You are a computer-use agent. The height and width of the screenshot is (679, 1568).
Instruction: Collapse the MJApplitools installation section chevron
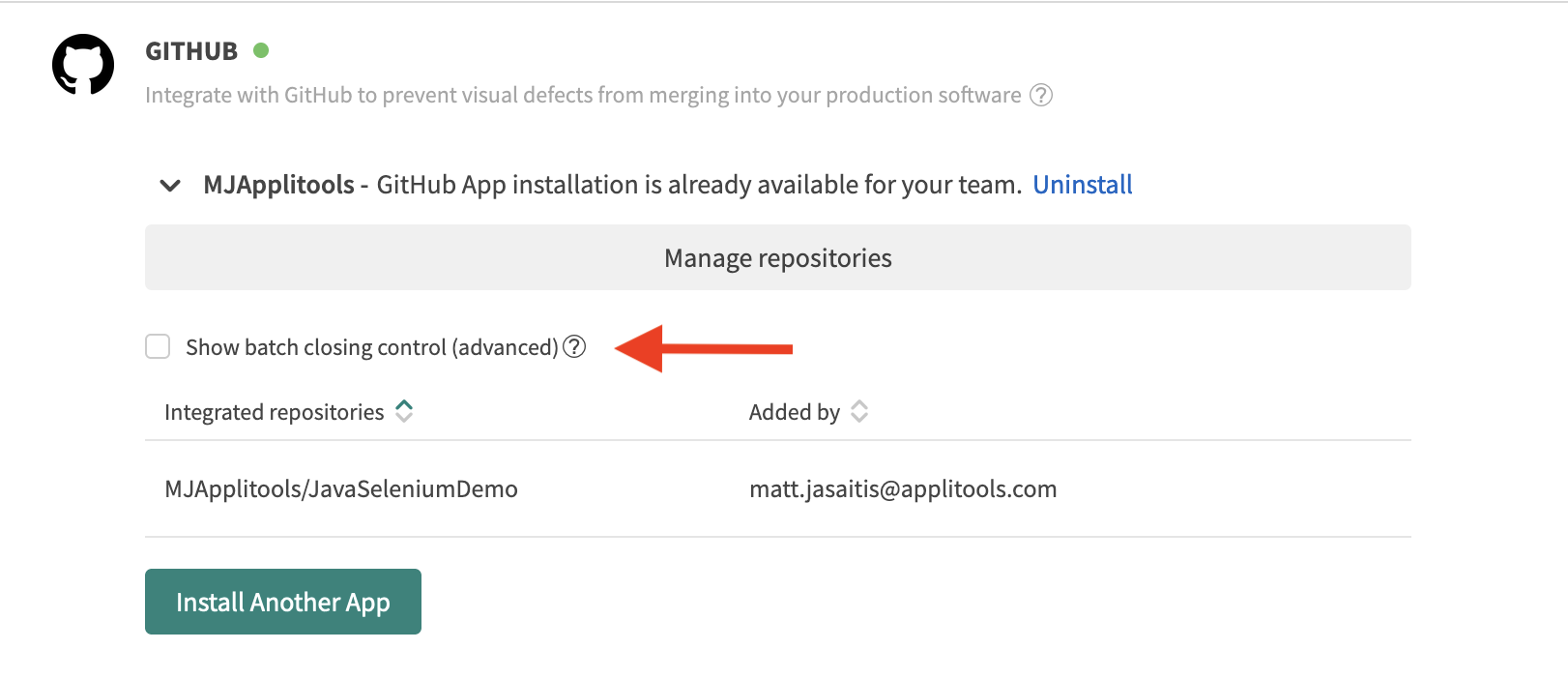[170, 185]
